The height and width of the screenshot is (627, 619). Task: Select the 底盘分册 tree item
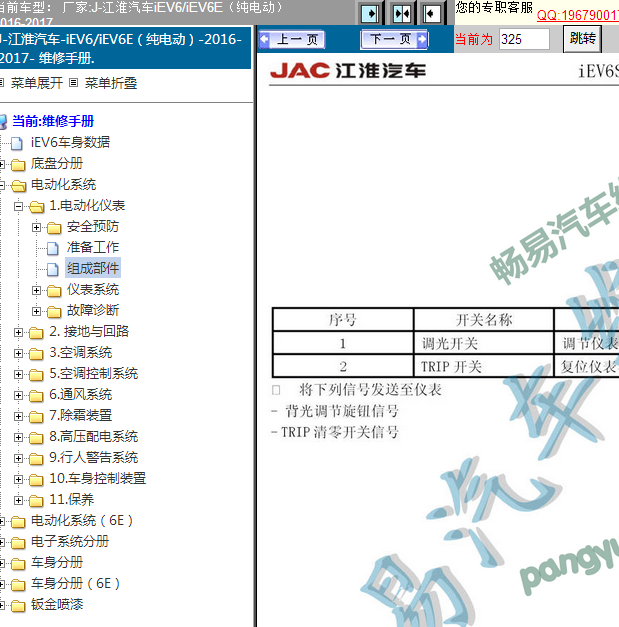tap(57, 164)
